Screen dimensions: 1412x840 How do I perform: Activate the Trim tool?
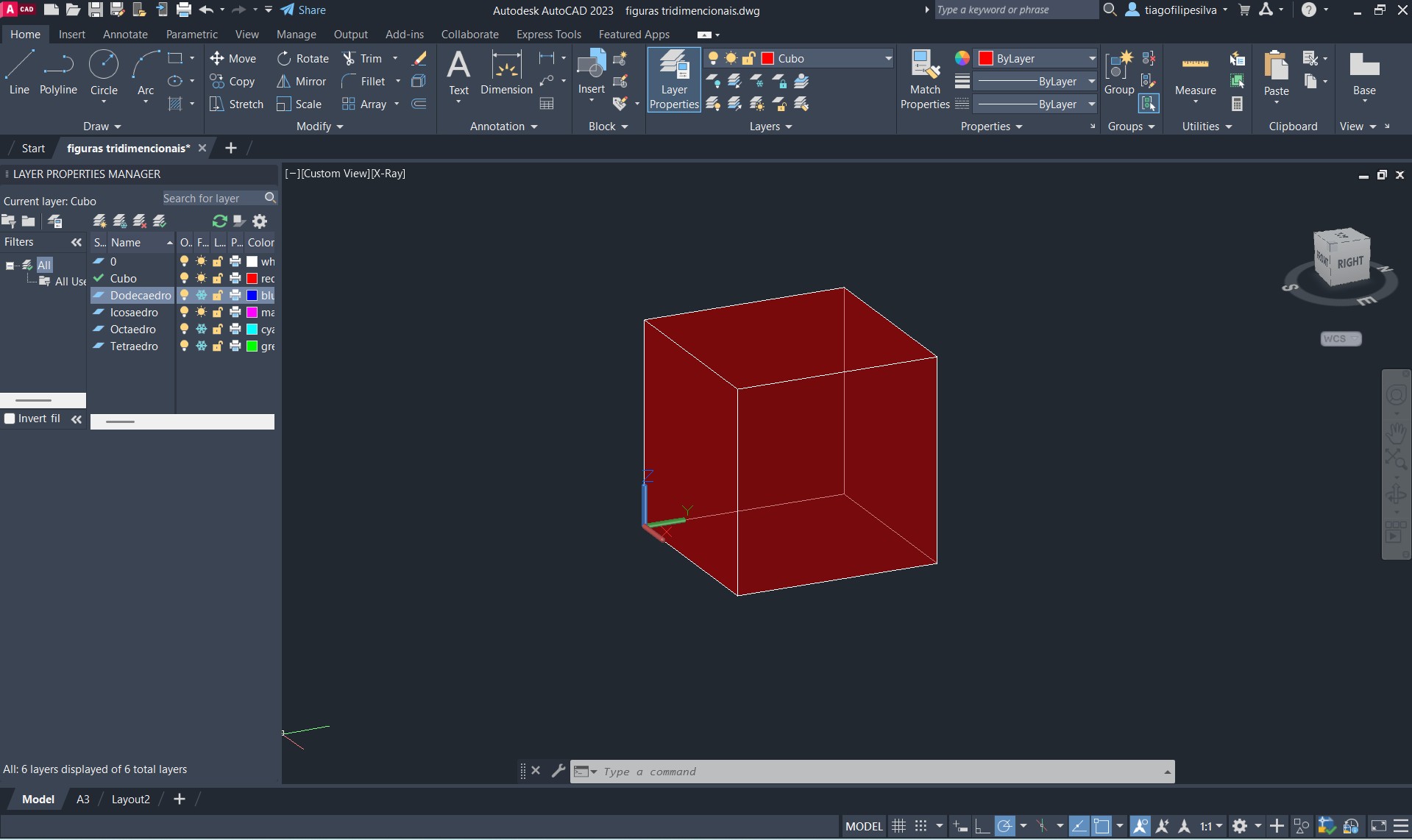[x=362, y=58]
